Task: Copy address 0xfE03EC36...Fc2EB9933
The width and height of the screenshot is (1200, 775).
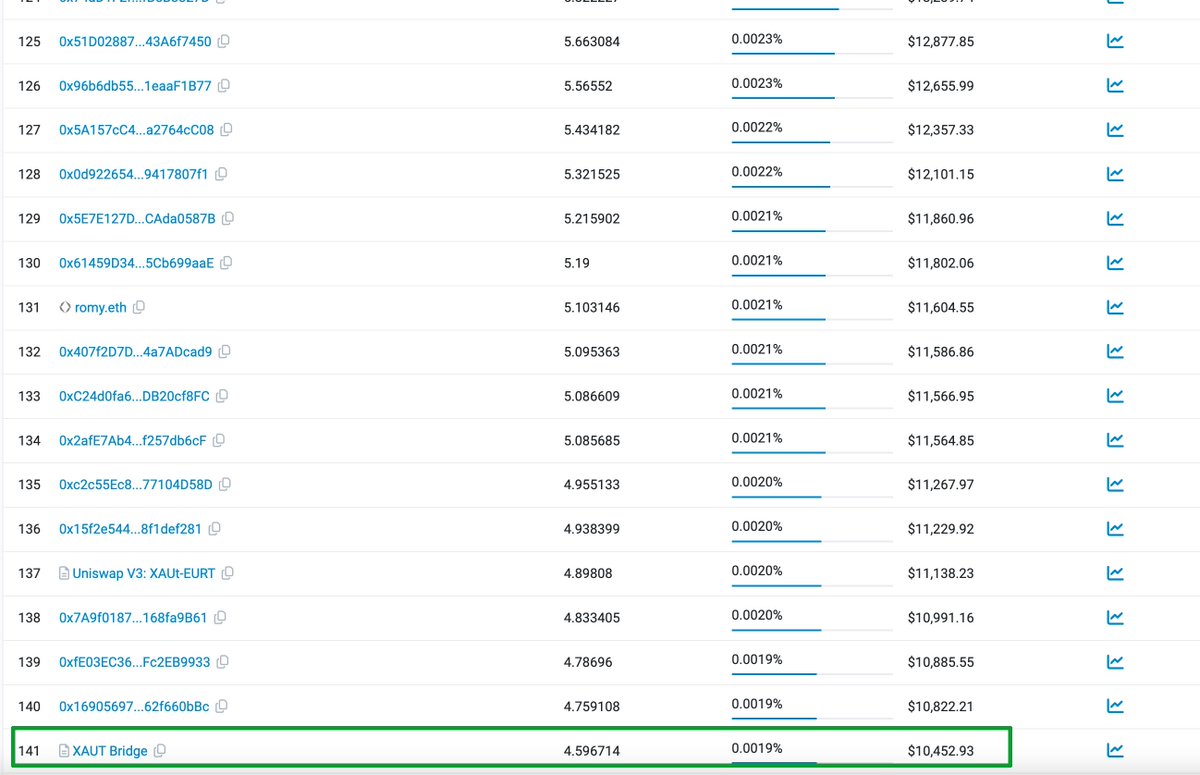Action: (x=223, y=662)
